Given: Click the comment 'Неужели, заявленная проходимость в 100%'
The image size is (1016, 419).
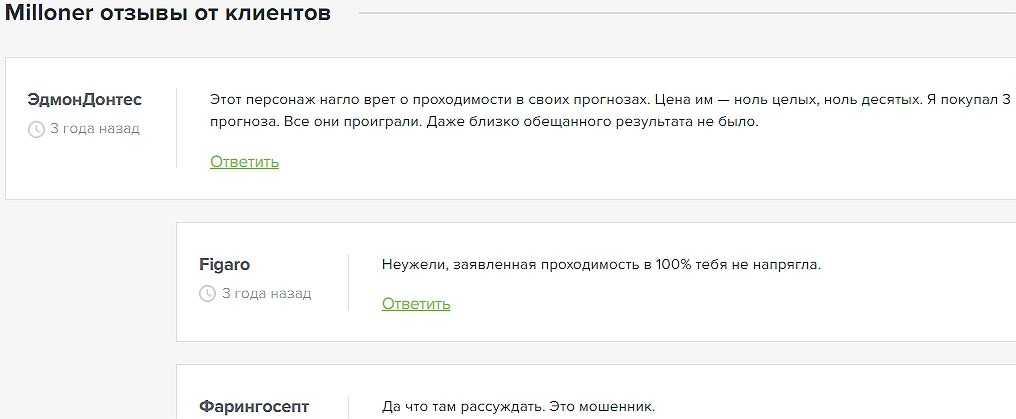Looking at the screenshot, I should tap(601, 265).
